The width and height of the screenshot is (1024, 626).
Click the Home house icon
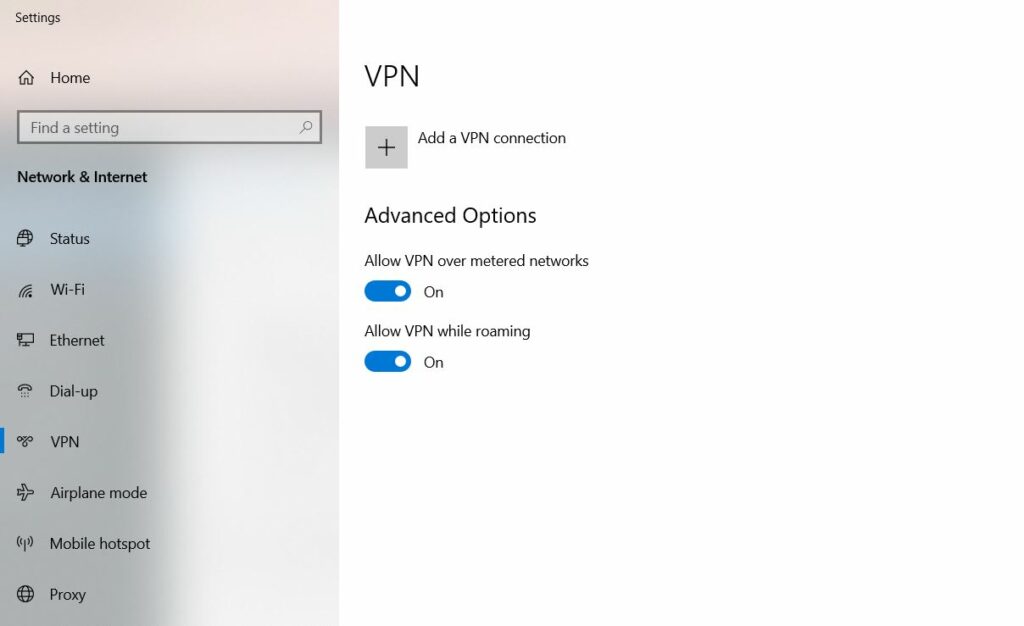[x=25, y=77]
